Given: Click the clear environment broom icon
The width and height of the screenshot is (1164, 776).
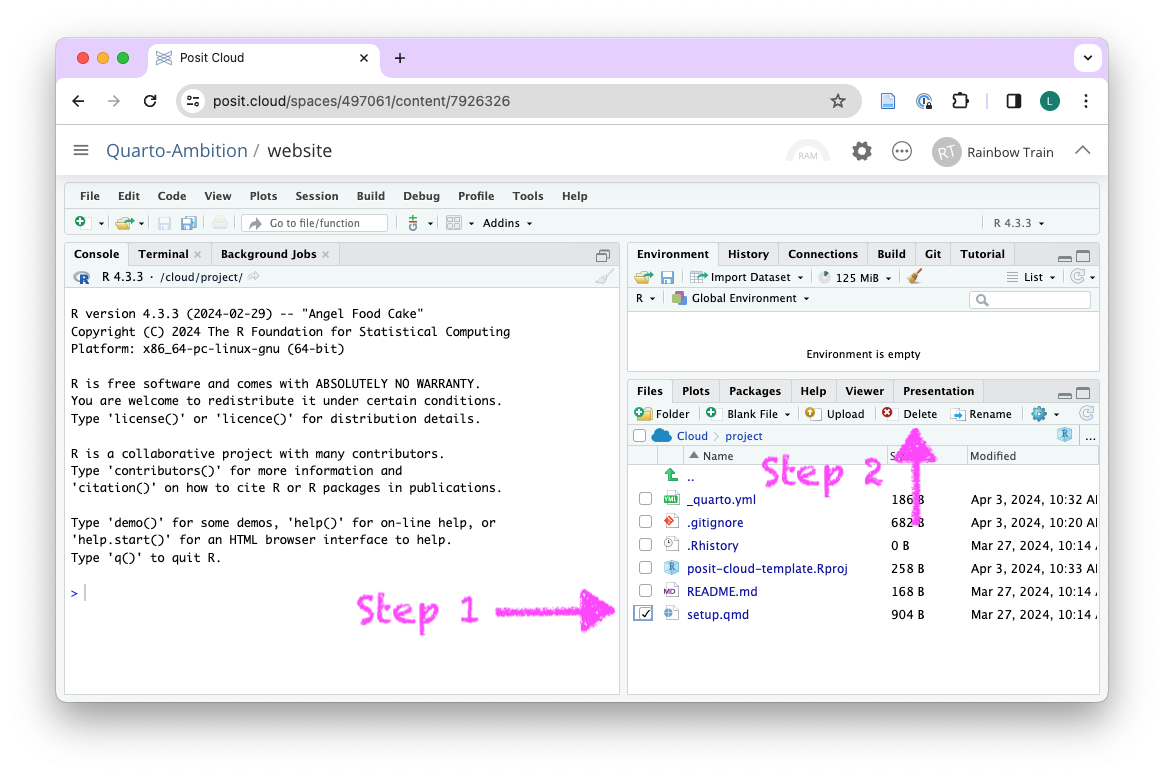Looking at the screenshot, I should coord(914,277).
